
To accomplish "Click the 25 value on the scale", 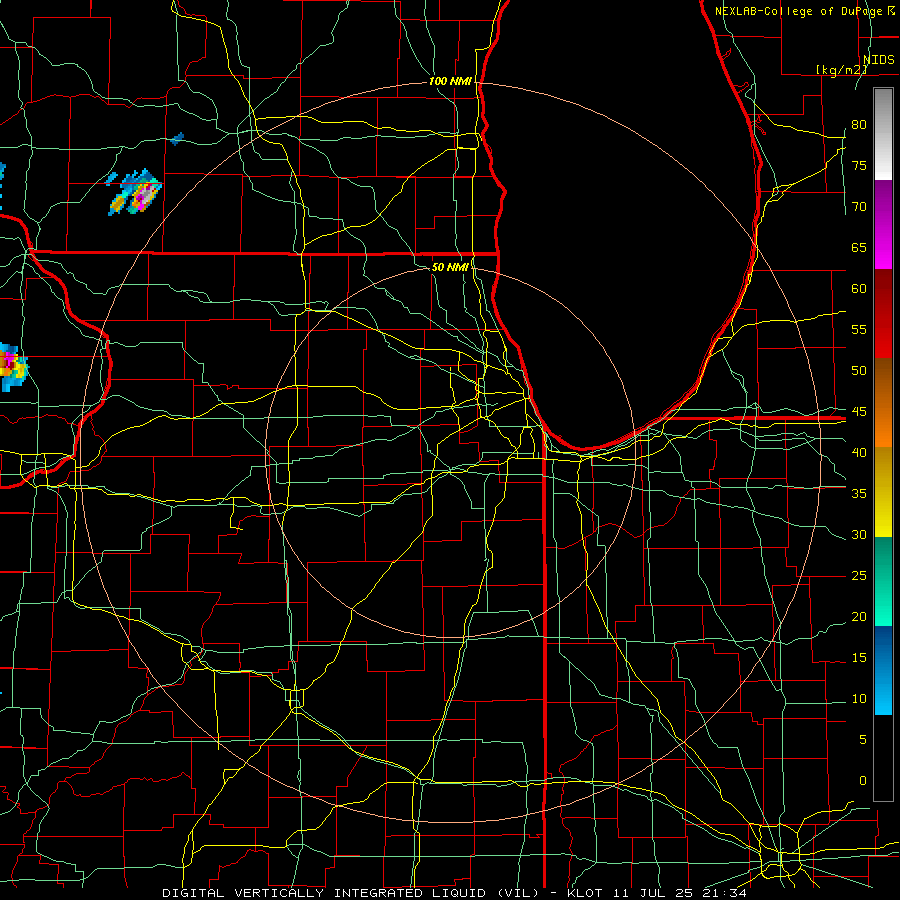I will tap(859, 575).
